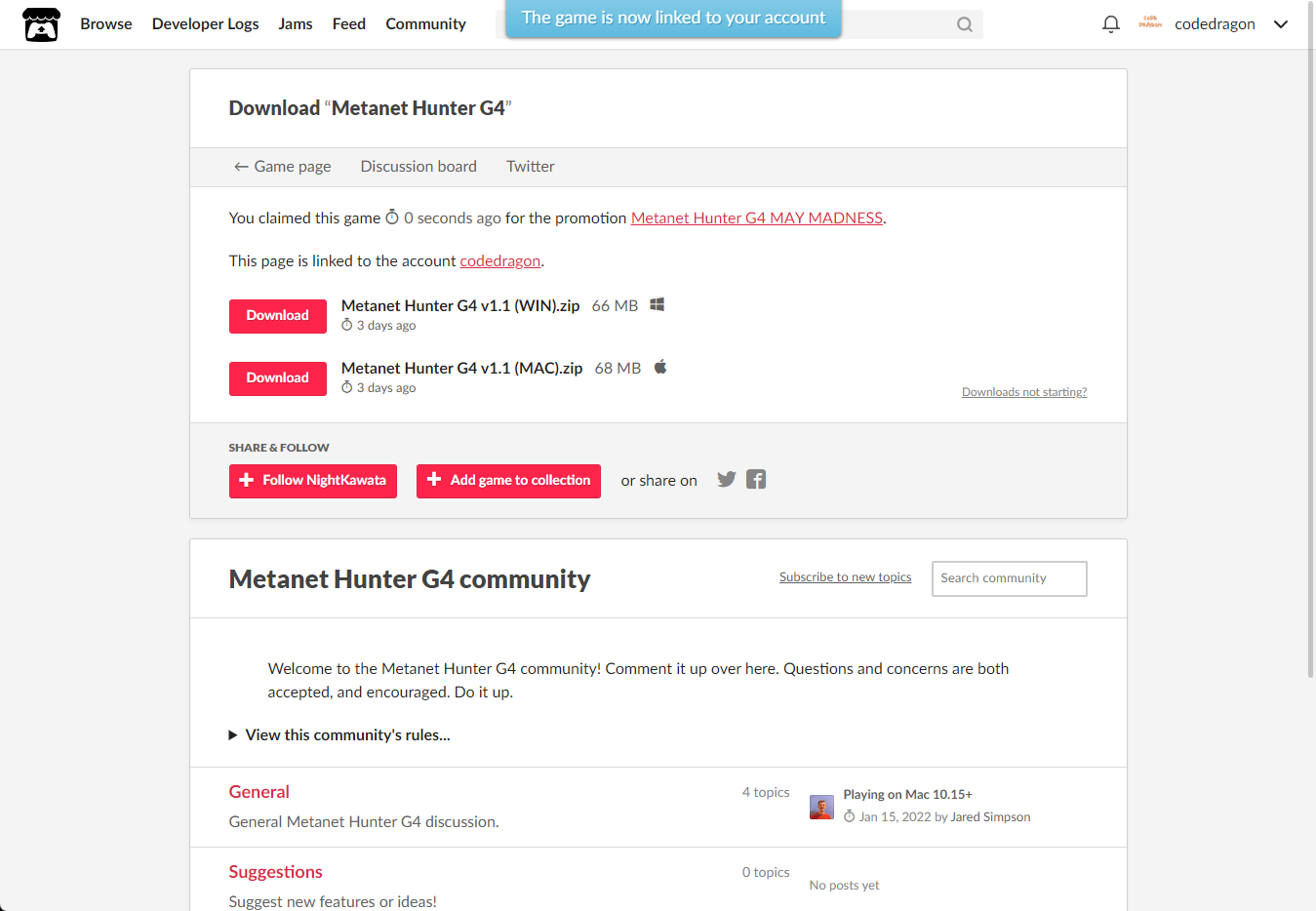The width and height of the screenshot is (1316, 911).
Task: Open the Jams page
Action: point(296,24)
